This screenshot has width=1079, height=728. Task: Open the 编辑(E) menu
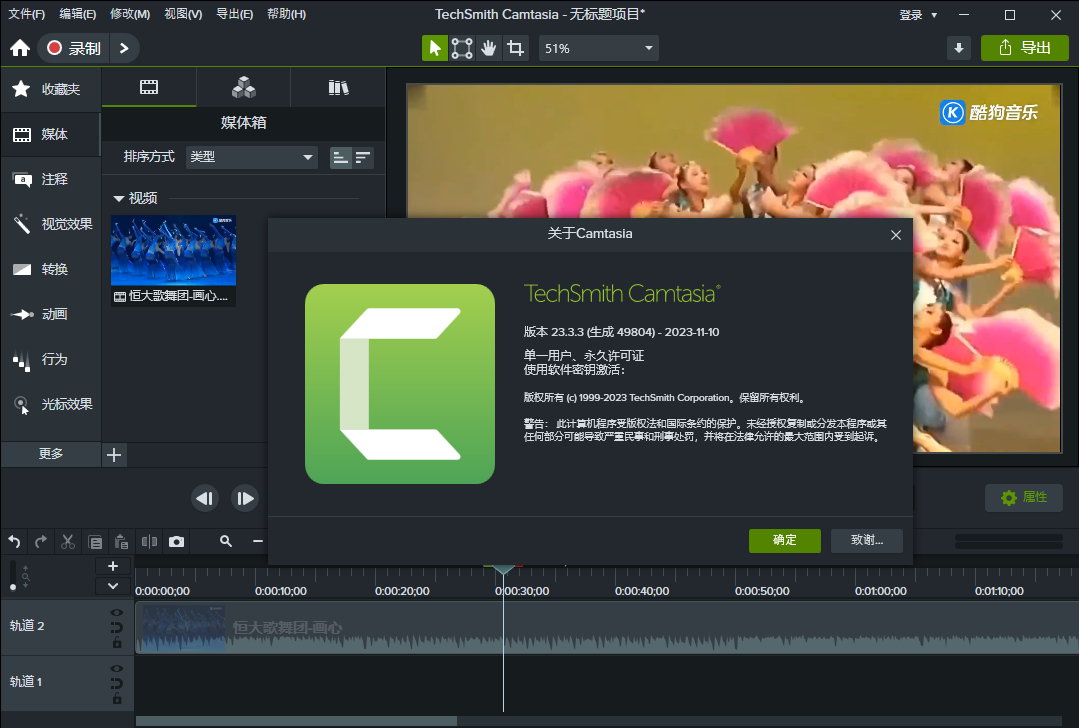(78, 14)
